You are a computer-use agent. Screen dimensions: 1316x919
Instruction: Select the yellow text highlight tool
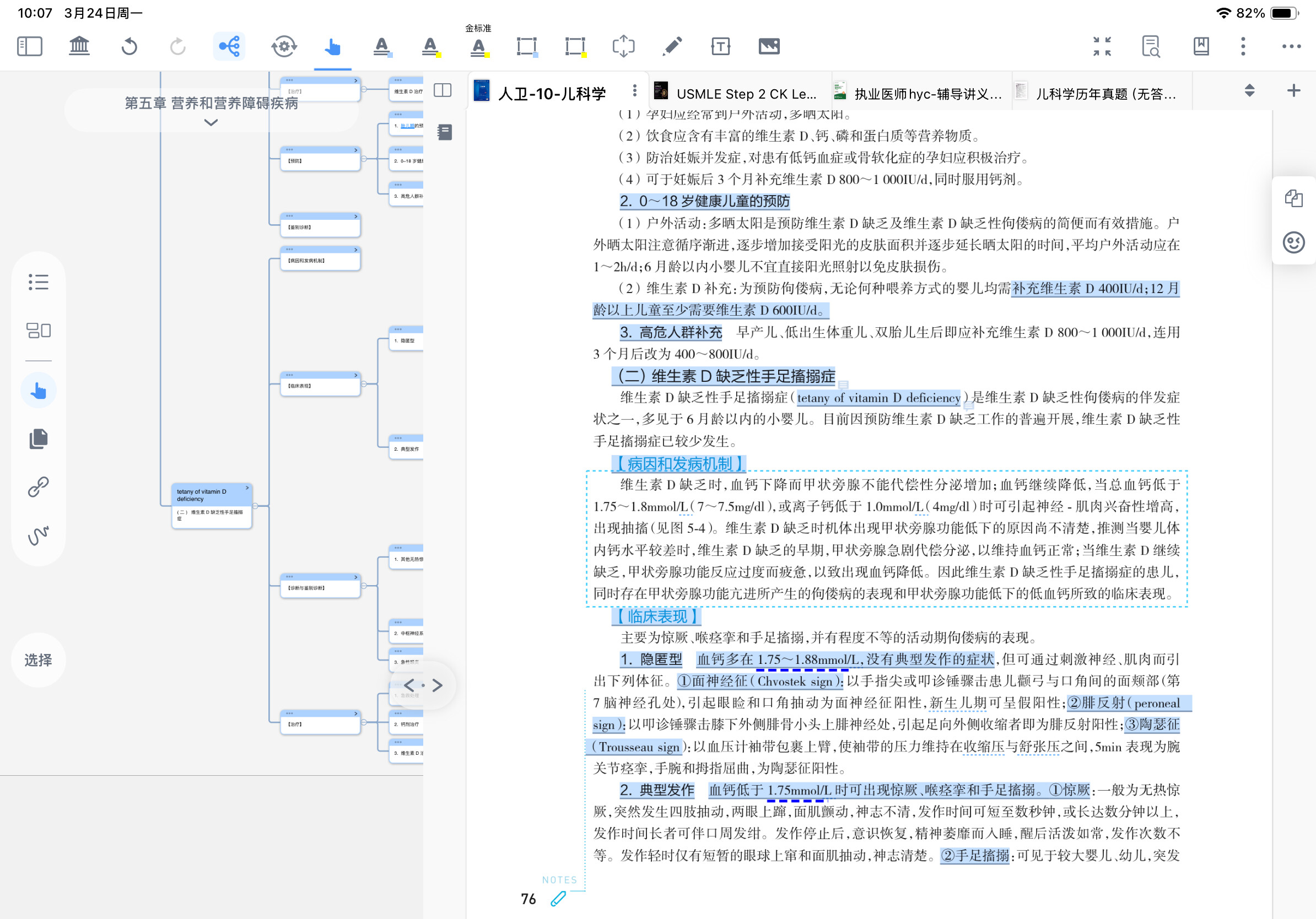point(430,46)
